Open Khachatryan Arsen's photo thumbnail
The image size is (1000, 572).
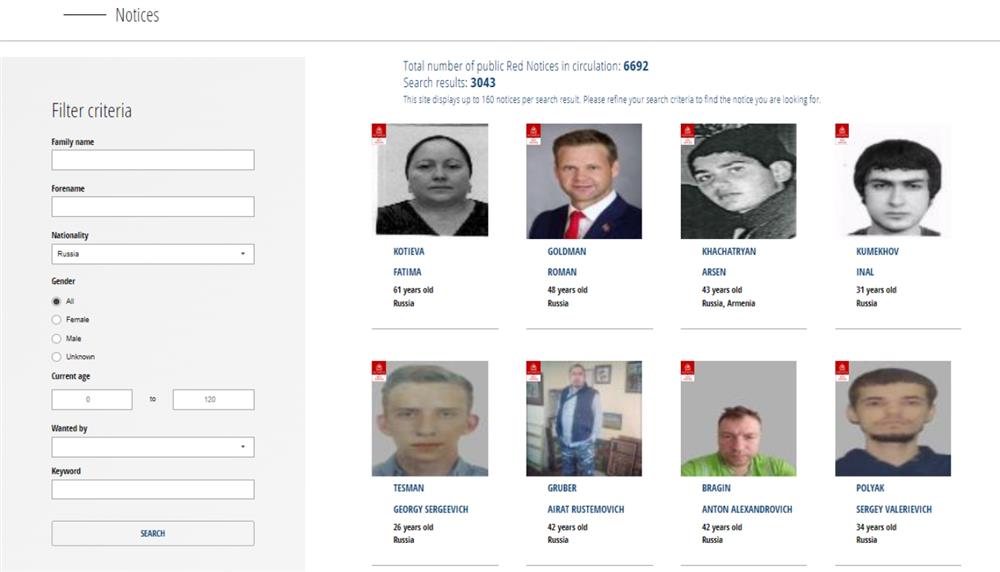pos(738,181)
